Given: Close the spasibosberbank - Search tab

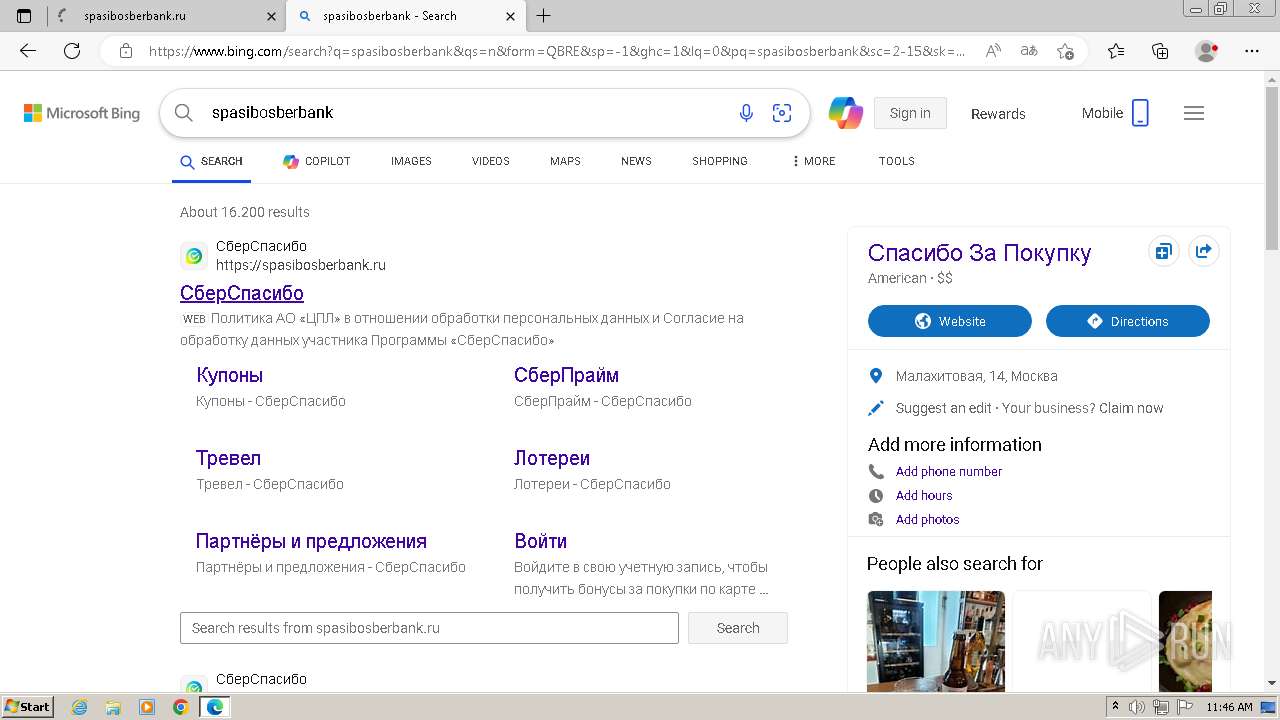Looking at the screenshot, I should (510, 16).
